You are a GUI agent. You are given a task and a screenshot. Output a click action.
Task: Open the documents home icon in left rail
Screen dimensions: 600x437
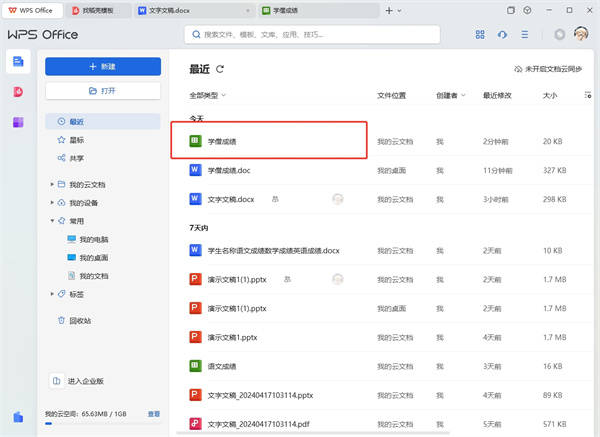[x=18, y=61]
